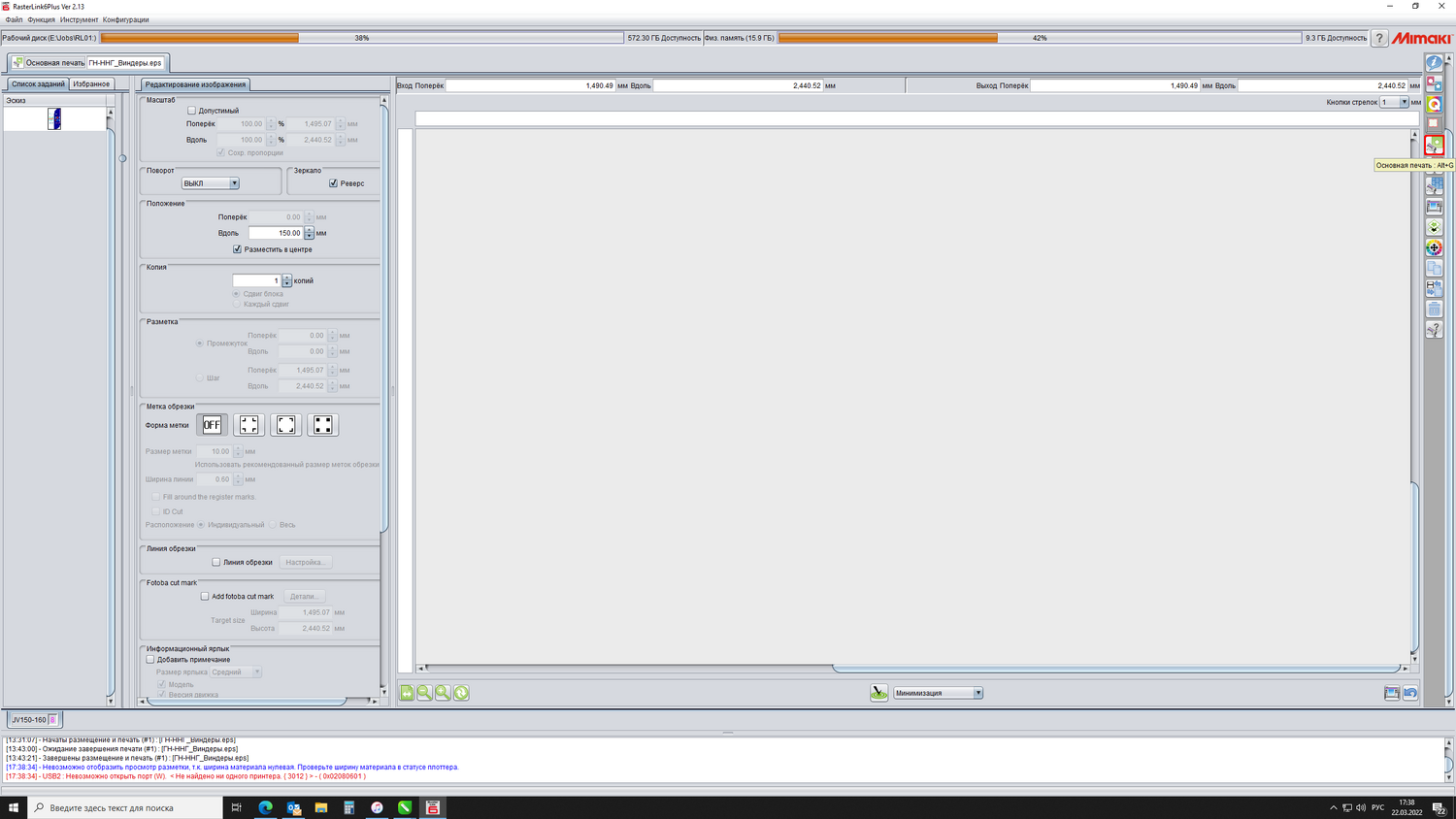
Task: Click the duplicate job pages icon
Action: (x=1434, y=268)
